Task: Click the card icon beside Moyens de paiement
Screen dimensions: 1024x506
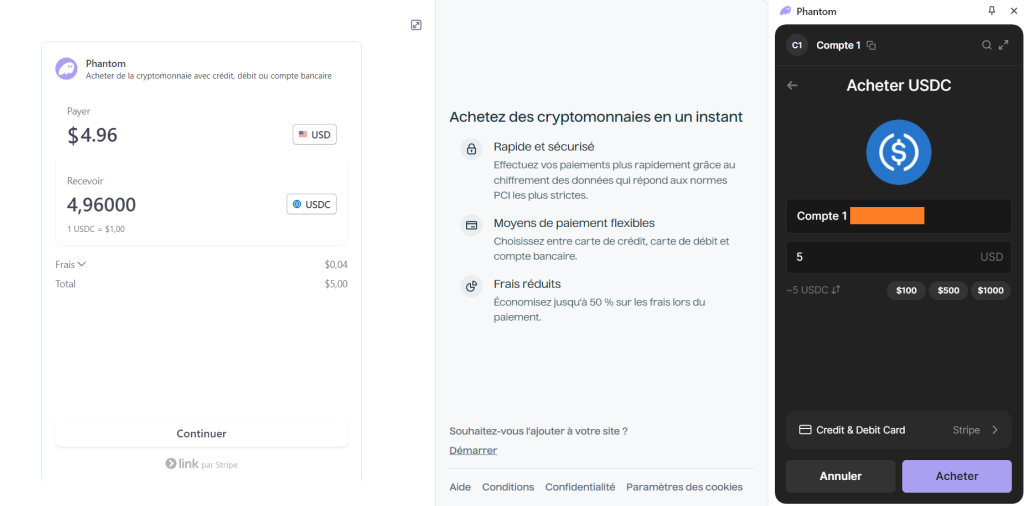Action: pyautogui.click(x=471, y=225)
